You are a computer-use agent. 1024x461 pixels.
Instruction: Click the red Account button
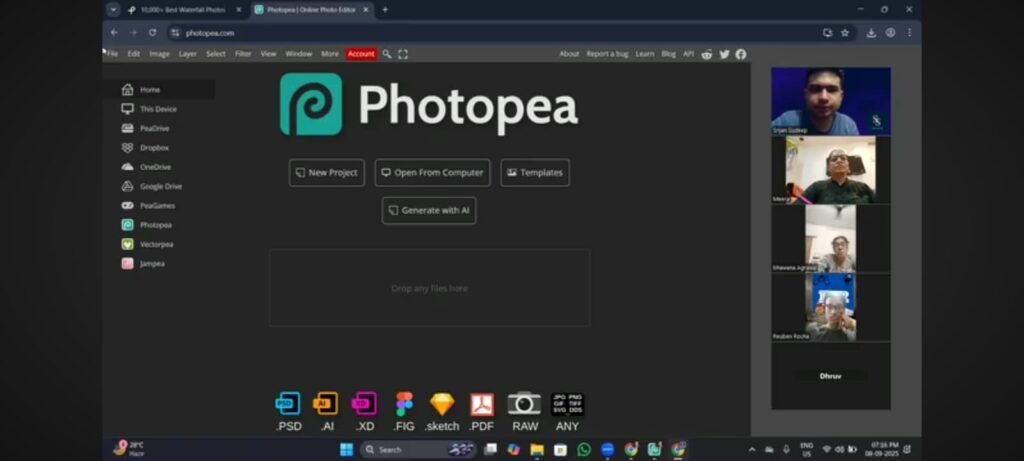361,54
